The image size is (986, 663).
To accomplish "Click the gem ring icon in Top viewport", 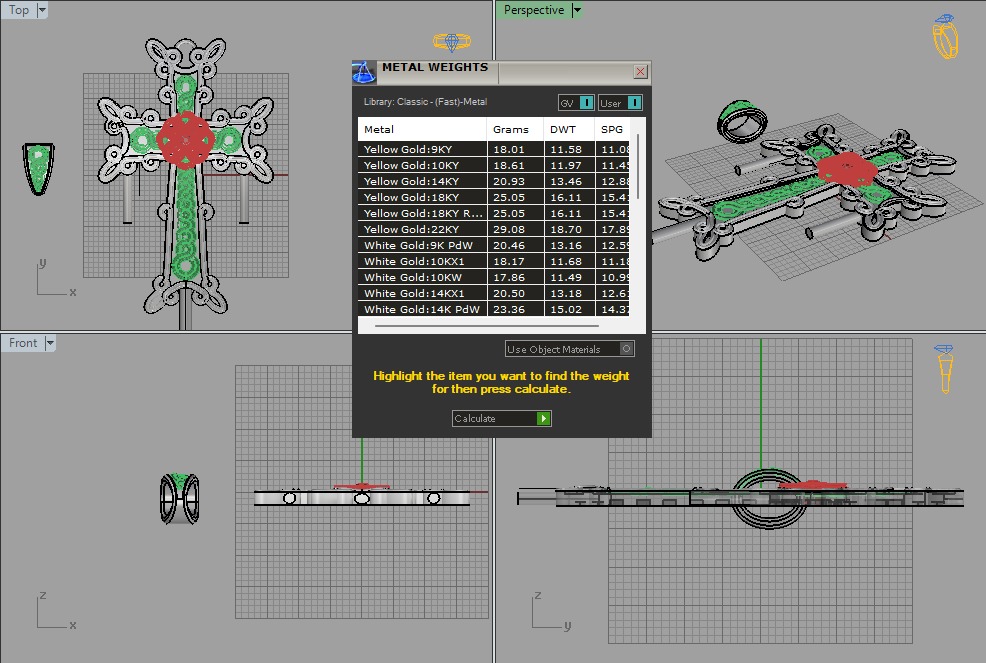I will 451,42.
